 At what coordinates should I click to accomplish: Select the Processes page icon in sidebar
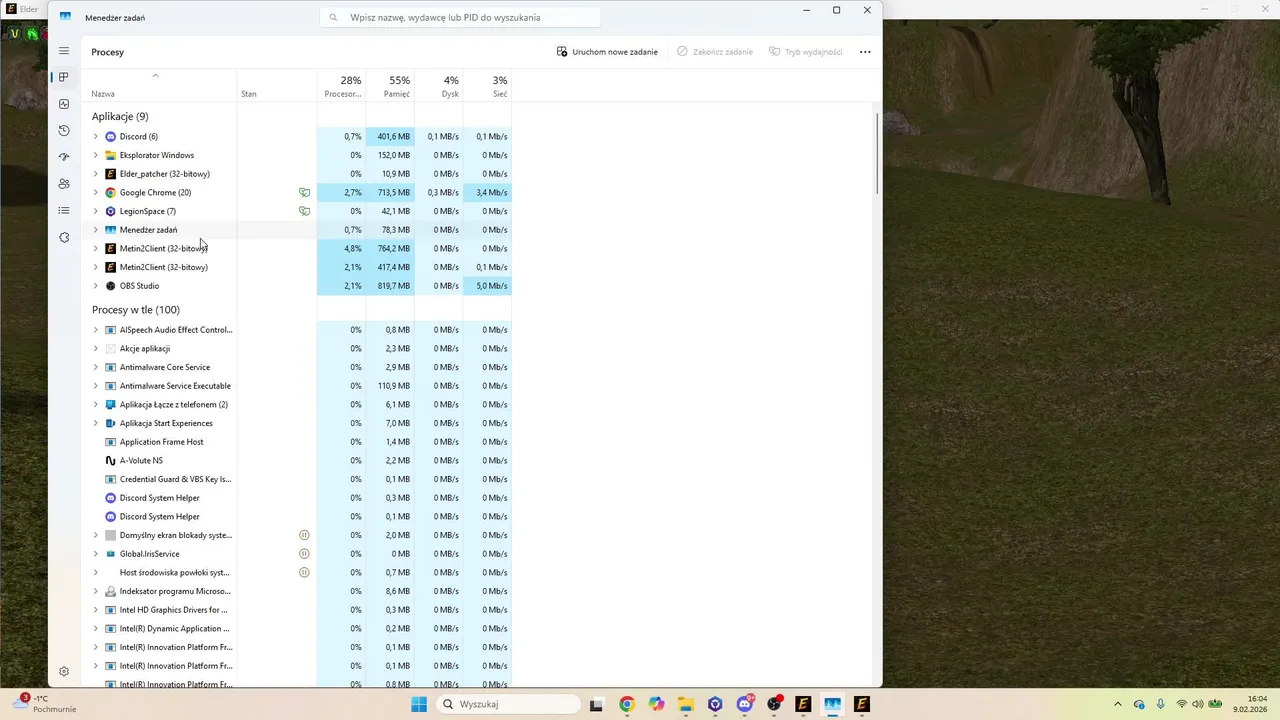(64, 77)
